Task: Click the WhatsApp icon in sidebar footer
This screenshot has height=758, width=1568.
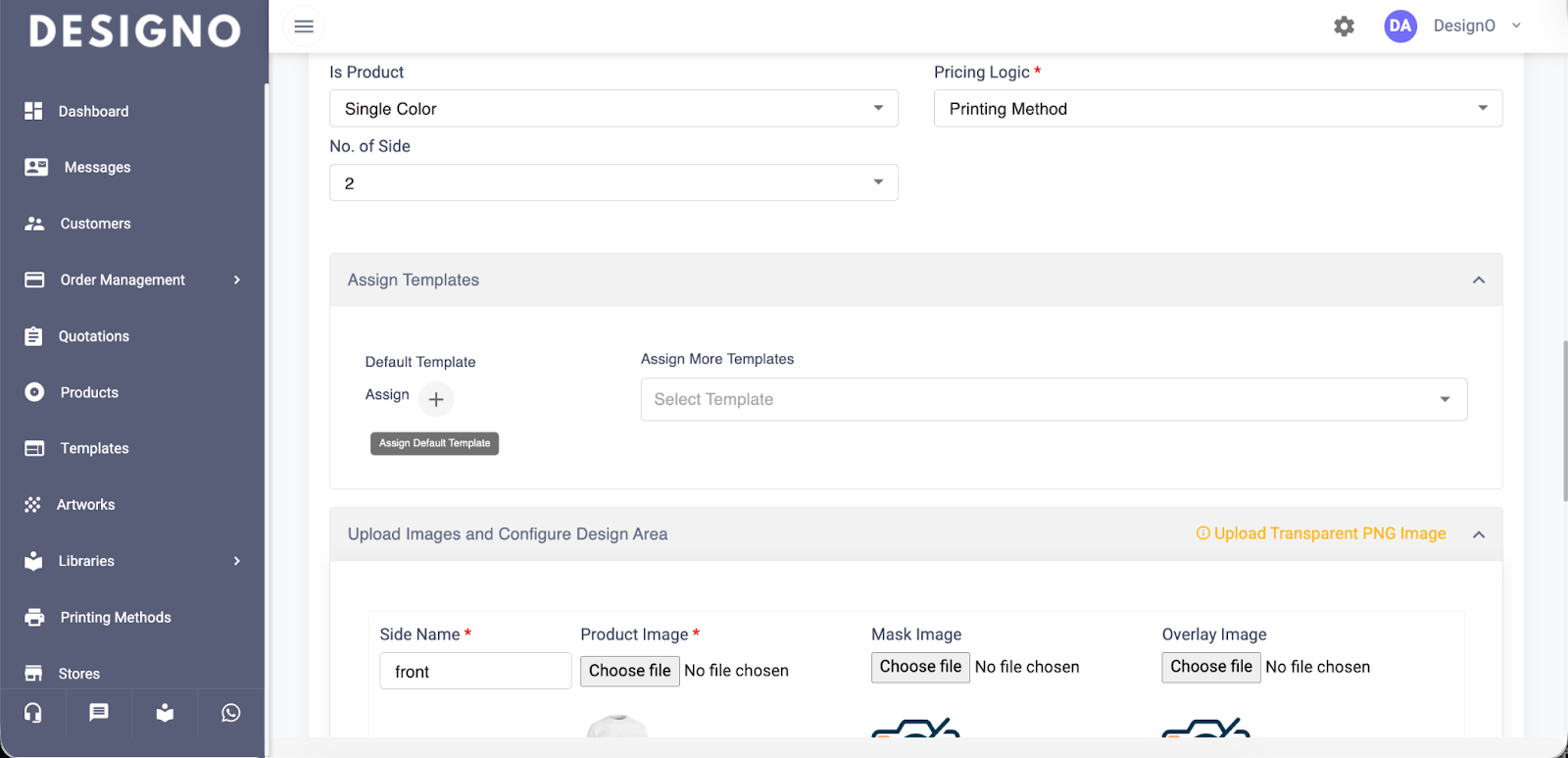Action: click(231, 713)
